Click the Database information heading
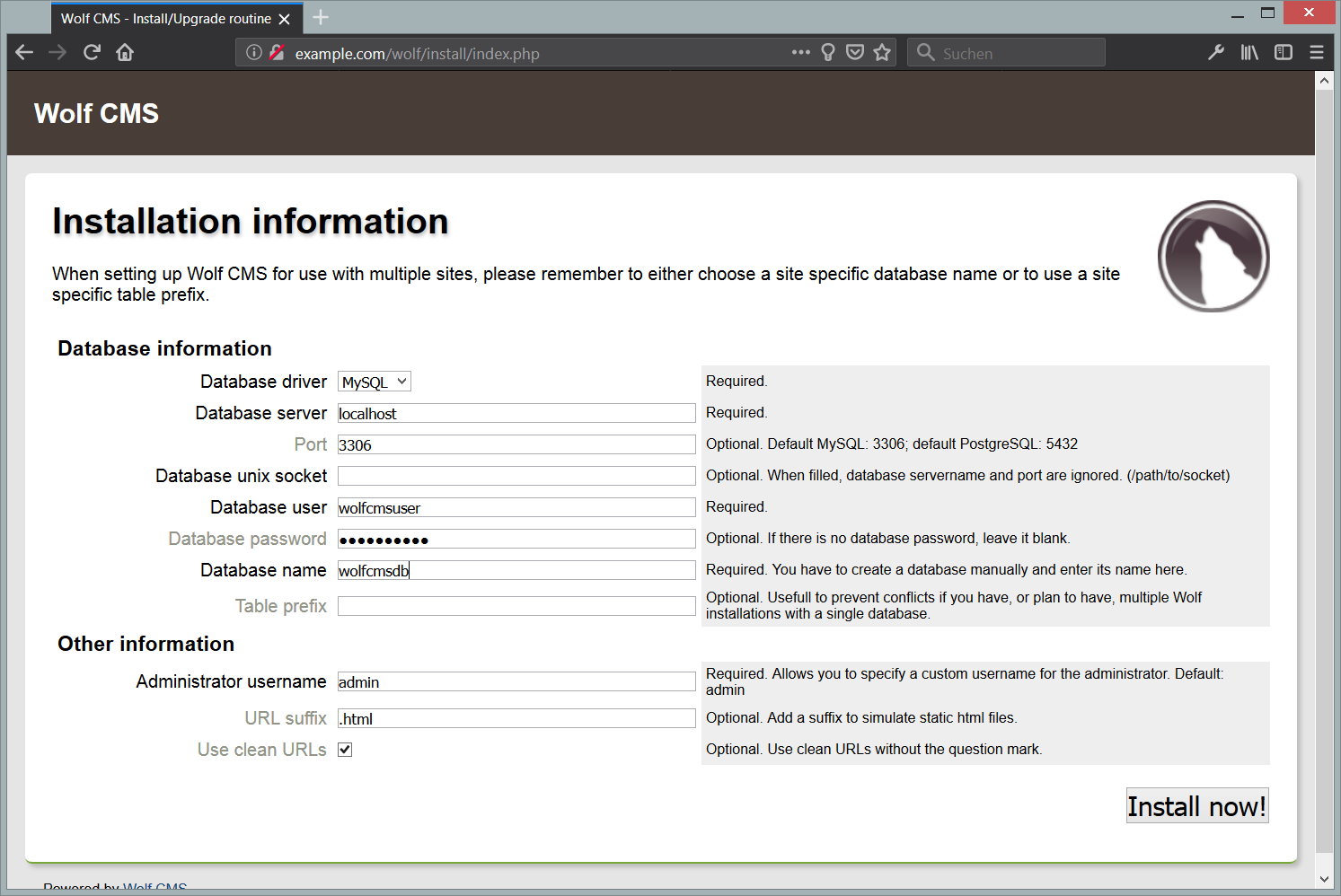This screenshot has height=896, width=1341. click(x=164, y=348)
